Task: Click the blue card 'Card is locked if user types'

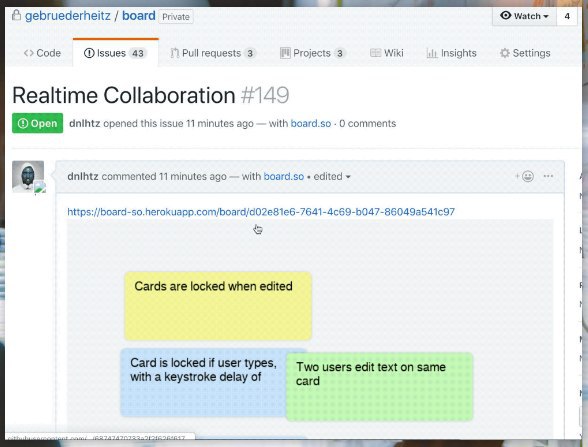Action: point(202,382)
